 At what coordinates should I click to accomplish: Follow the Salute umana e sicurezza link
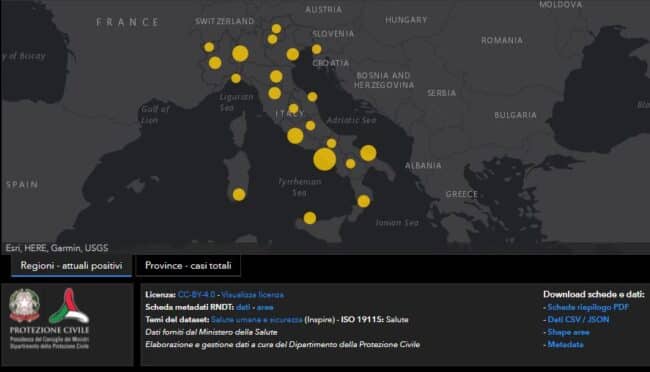click(x=257, y=320)
